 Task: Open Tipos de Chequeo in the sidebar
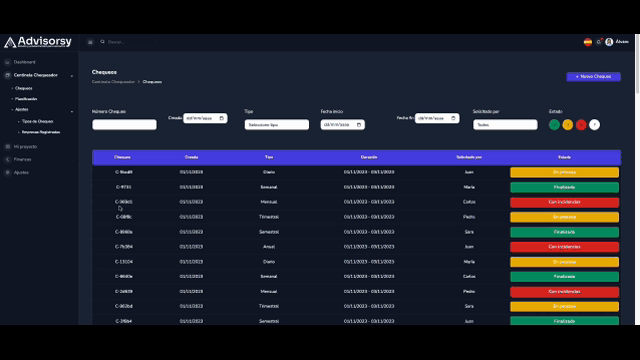point(37,121)
